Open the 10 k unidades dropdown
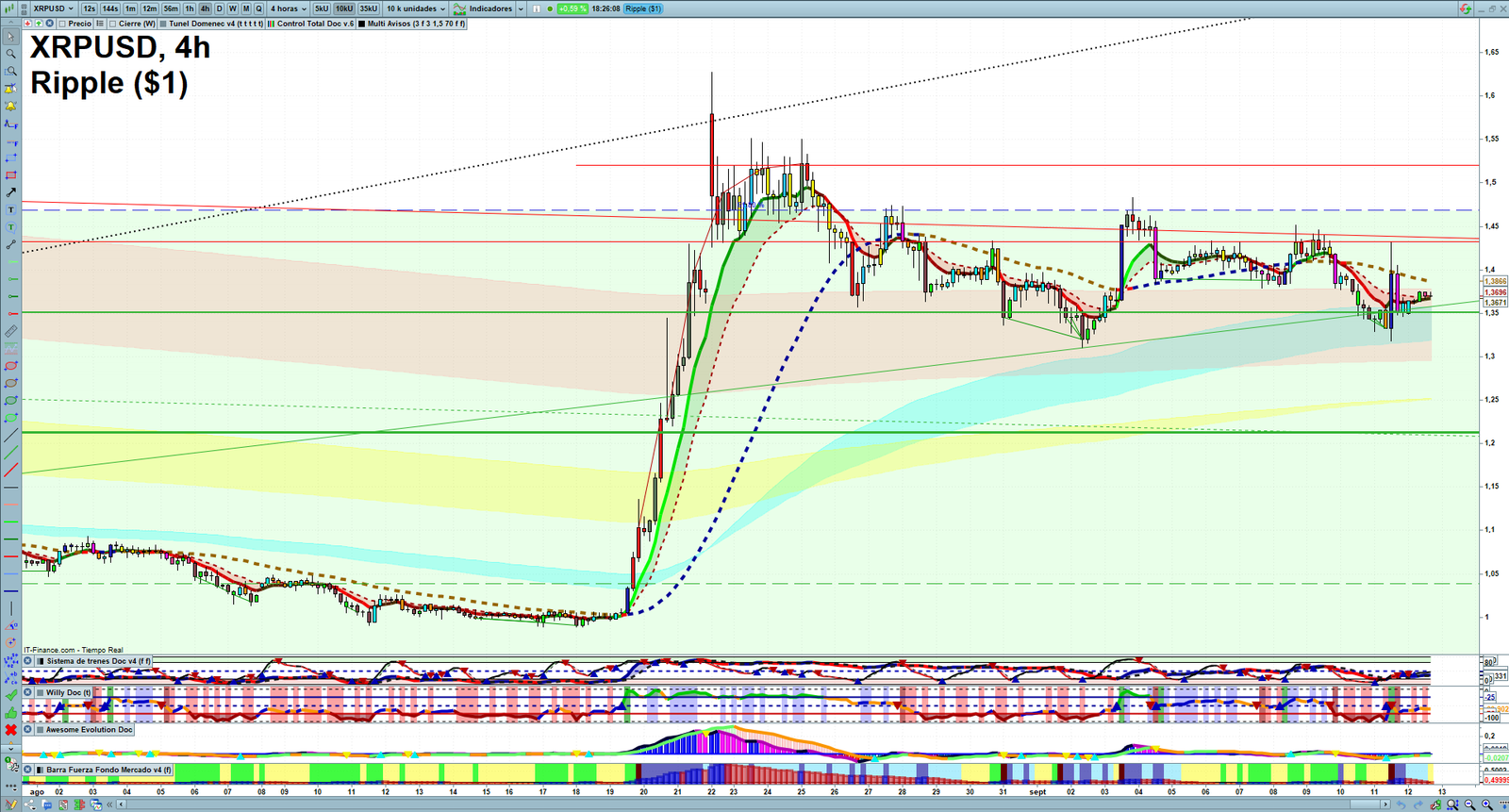Screen dimensions: 1509x812 click(416, 8)
